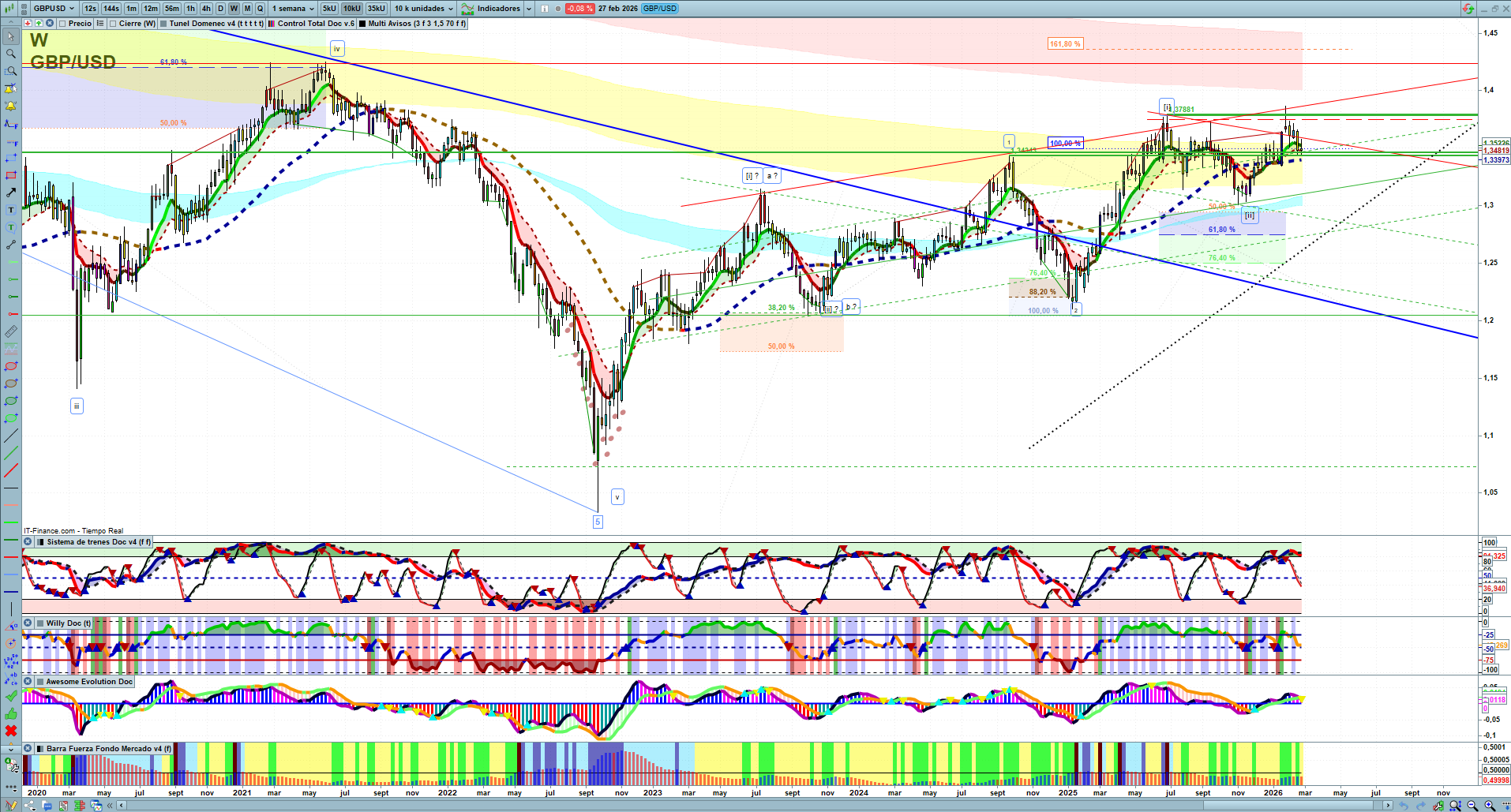This screenshot has height=812, width=1511.
Task: Expand left sidebar tools bottom chevron
Action: pyautogui.click(x=11, y=748)
